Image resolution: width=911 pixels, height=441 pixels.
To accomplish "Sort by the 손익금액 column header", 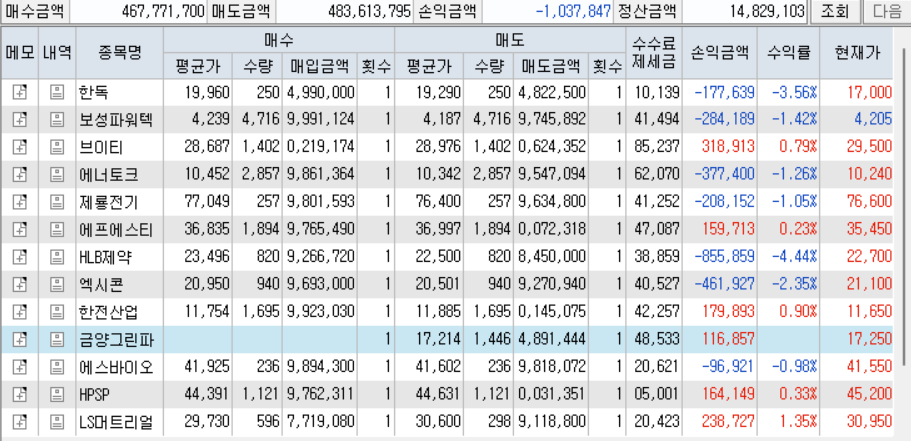I will [720, 53].
